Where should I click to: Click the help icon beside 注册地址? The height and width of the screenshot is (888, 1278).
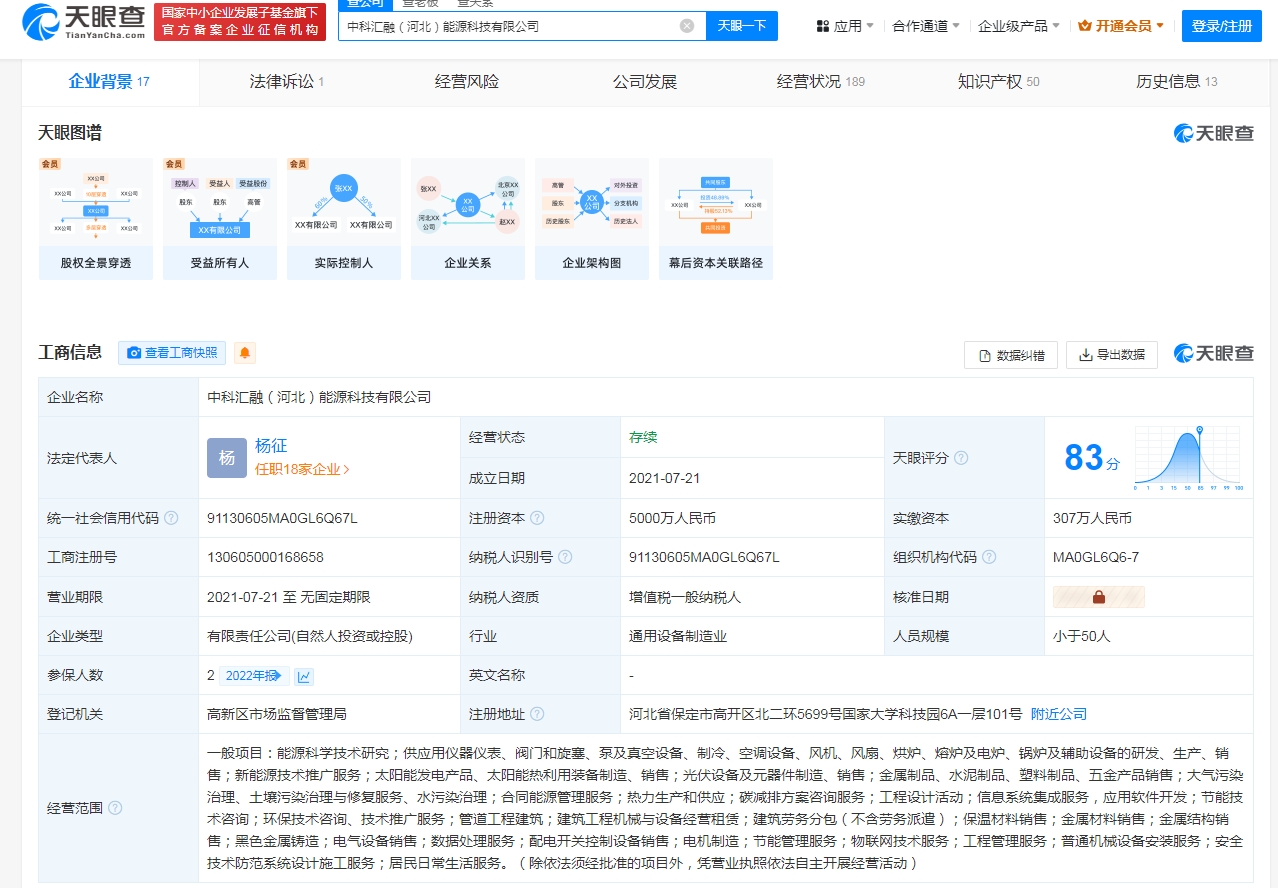coord(537,714)
